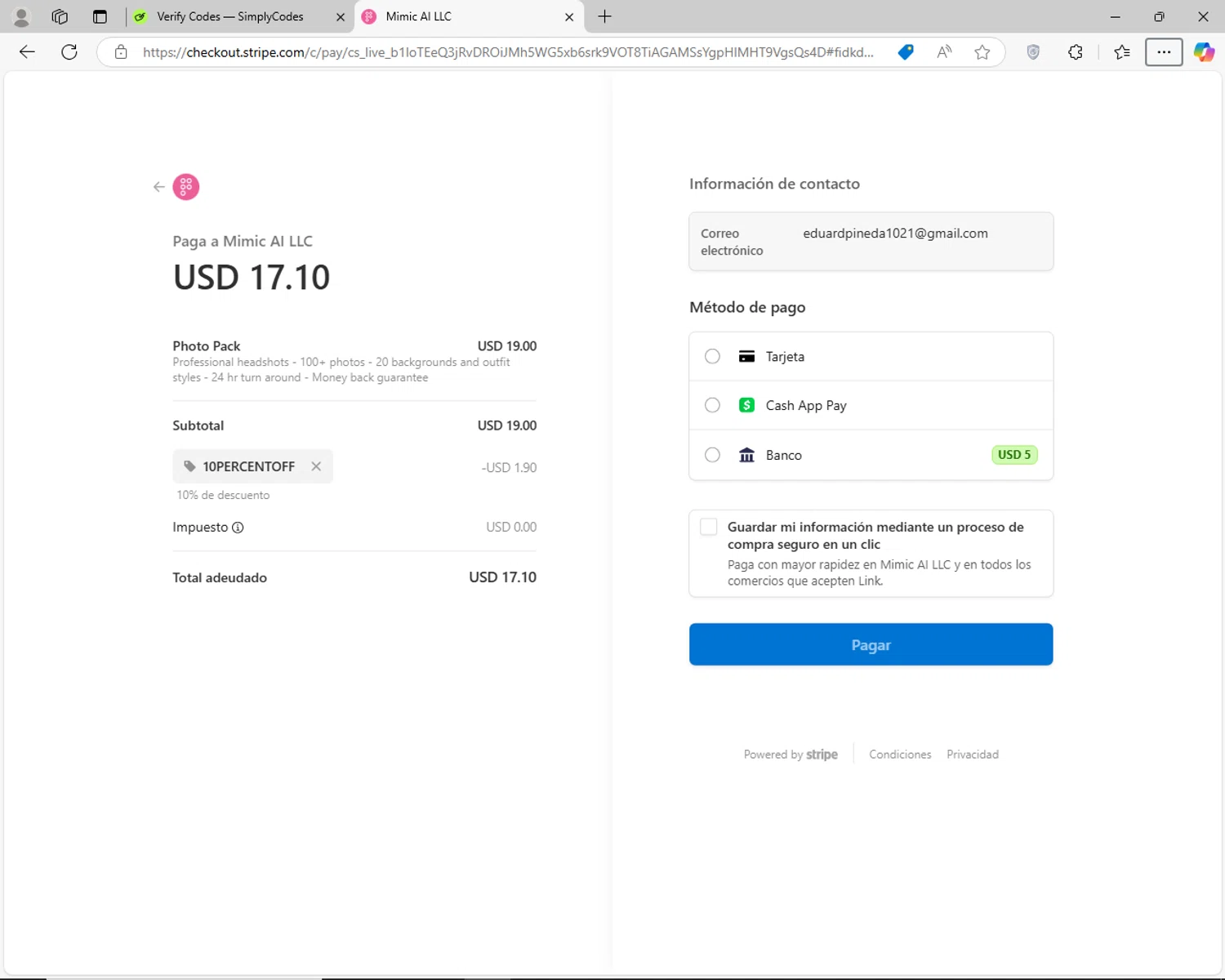Close the Verify Codes — SimplyCodes tab
This screenshot has width=1225, height=980.
[x=341, y=16]
